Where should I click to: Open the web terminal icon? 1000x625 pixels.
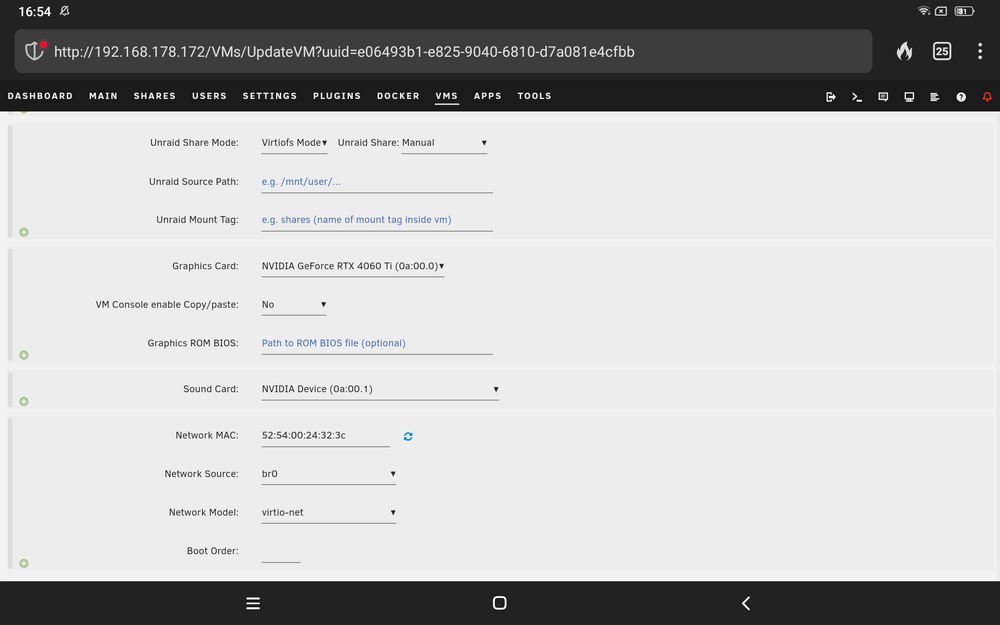pos(857,97)
